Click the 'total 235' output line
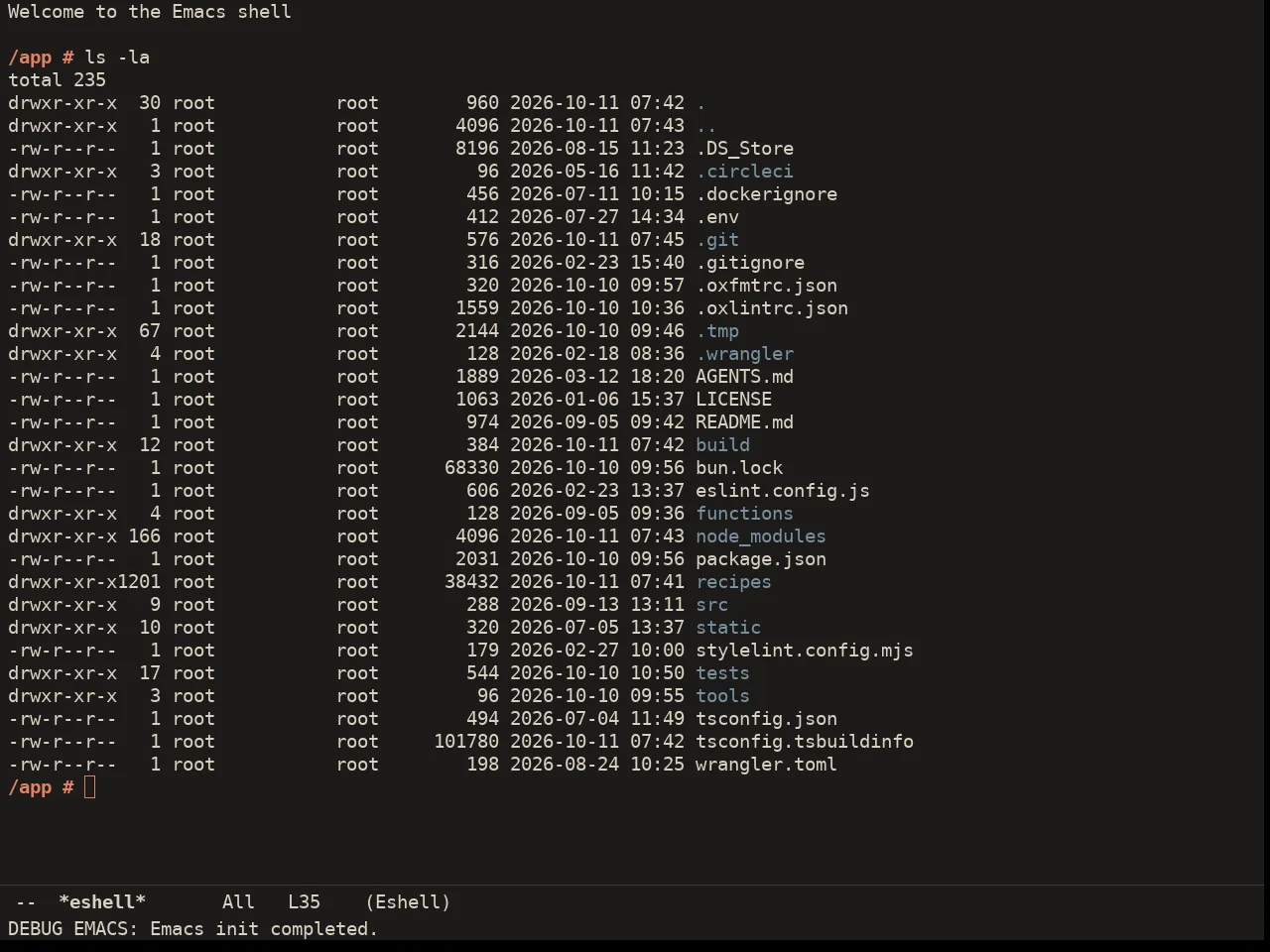Viewport: 1270px width, 952px height. coord(57,80)
